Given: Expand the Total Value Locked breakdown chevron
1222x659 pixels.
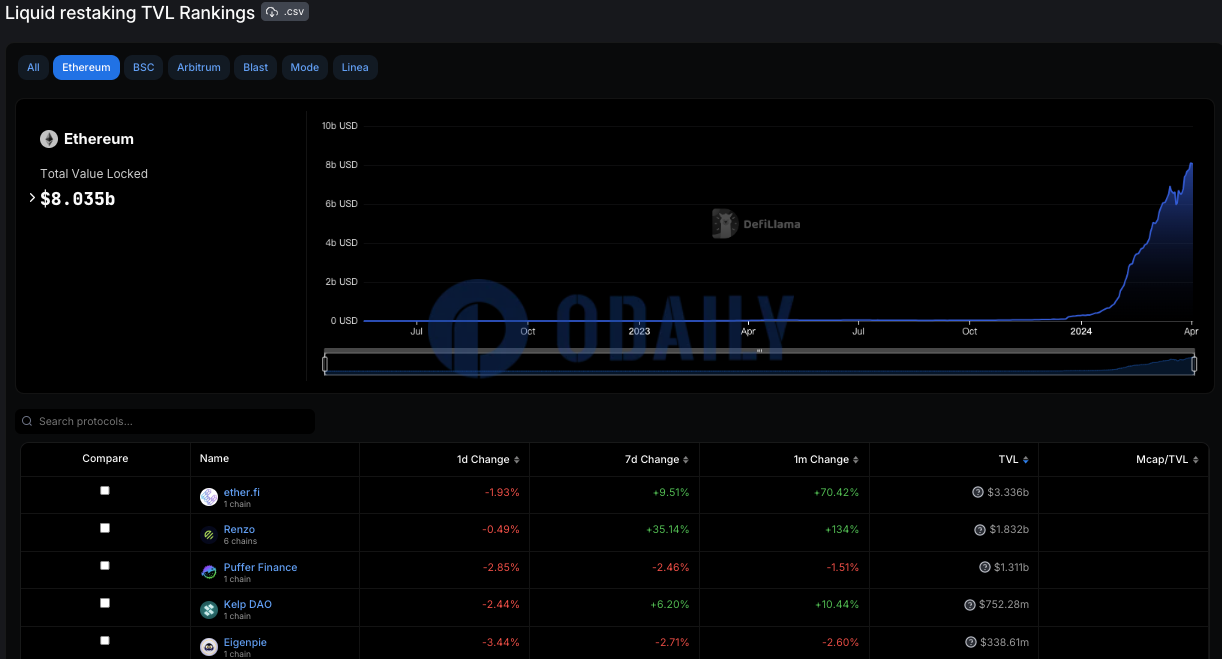Looking at the screenshot, I should pos(32,197).
